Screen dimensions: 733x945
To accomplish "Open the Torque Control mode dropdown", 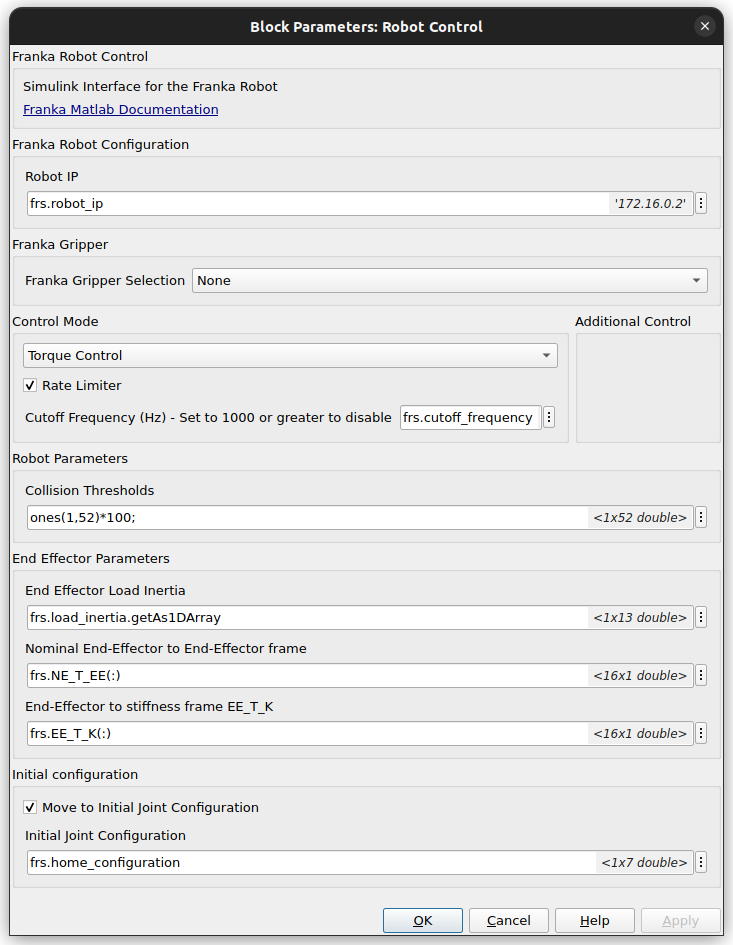I will tap(290, 356).
